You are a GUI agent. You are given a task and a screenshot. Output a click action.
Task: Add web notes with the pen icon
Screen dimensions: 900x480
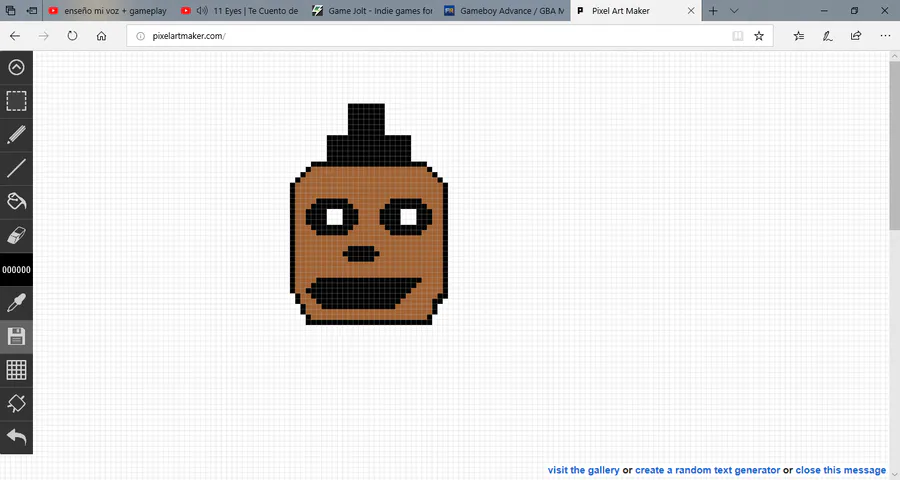tap(827, 36)
